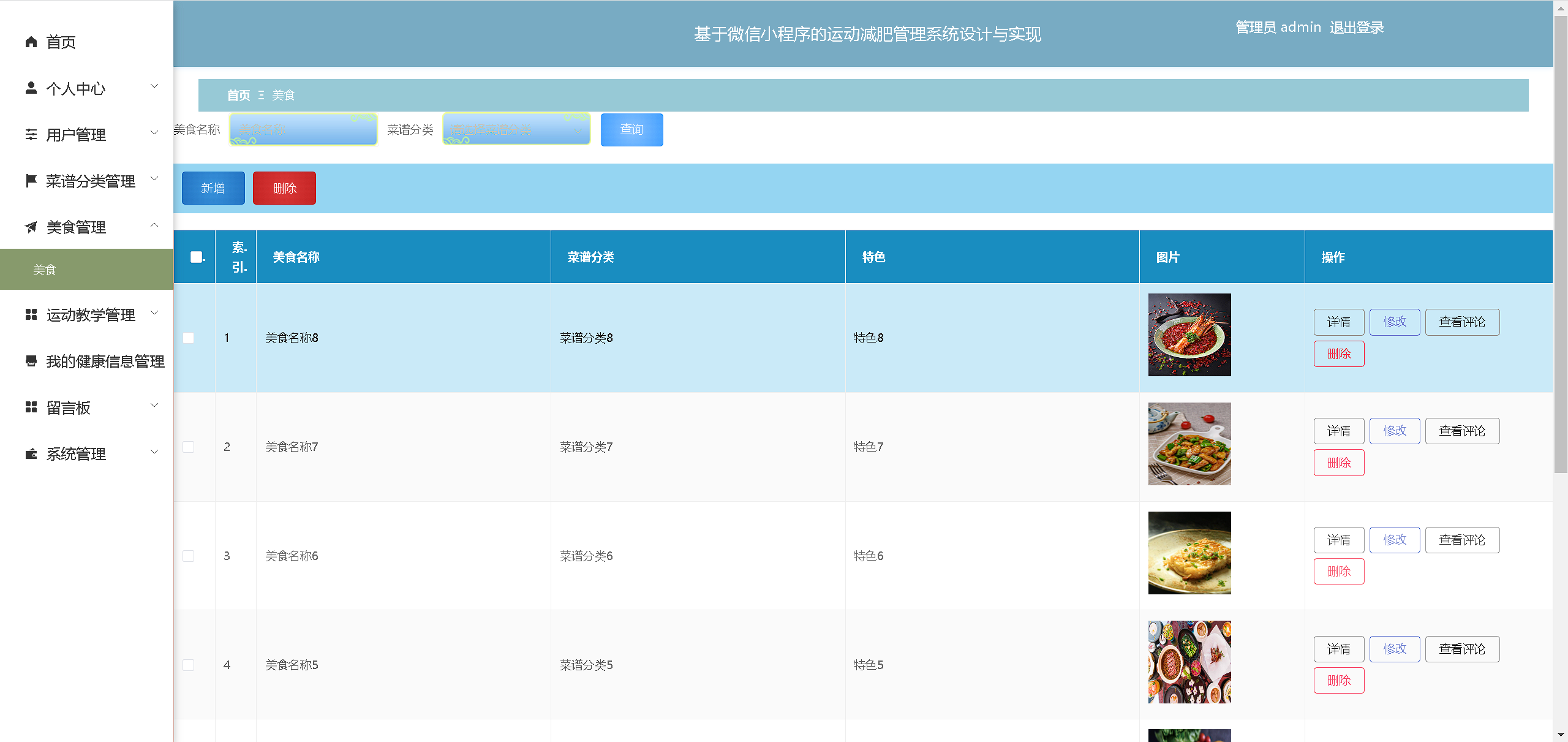Click the icon beside 我的健康信息管理
This screenshot has width=1568, height=742.
click(x=31, y=361)
